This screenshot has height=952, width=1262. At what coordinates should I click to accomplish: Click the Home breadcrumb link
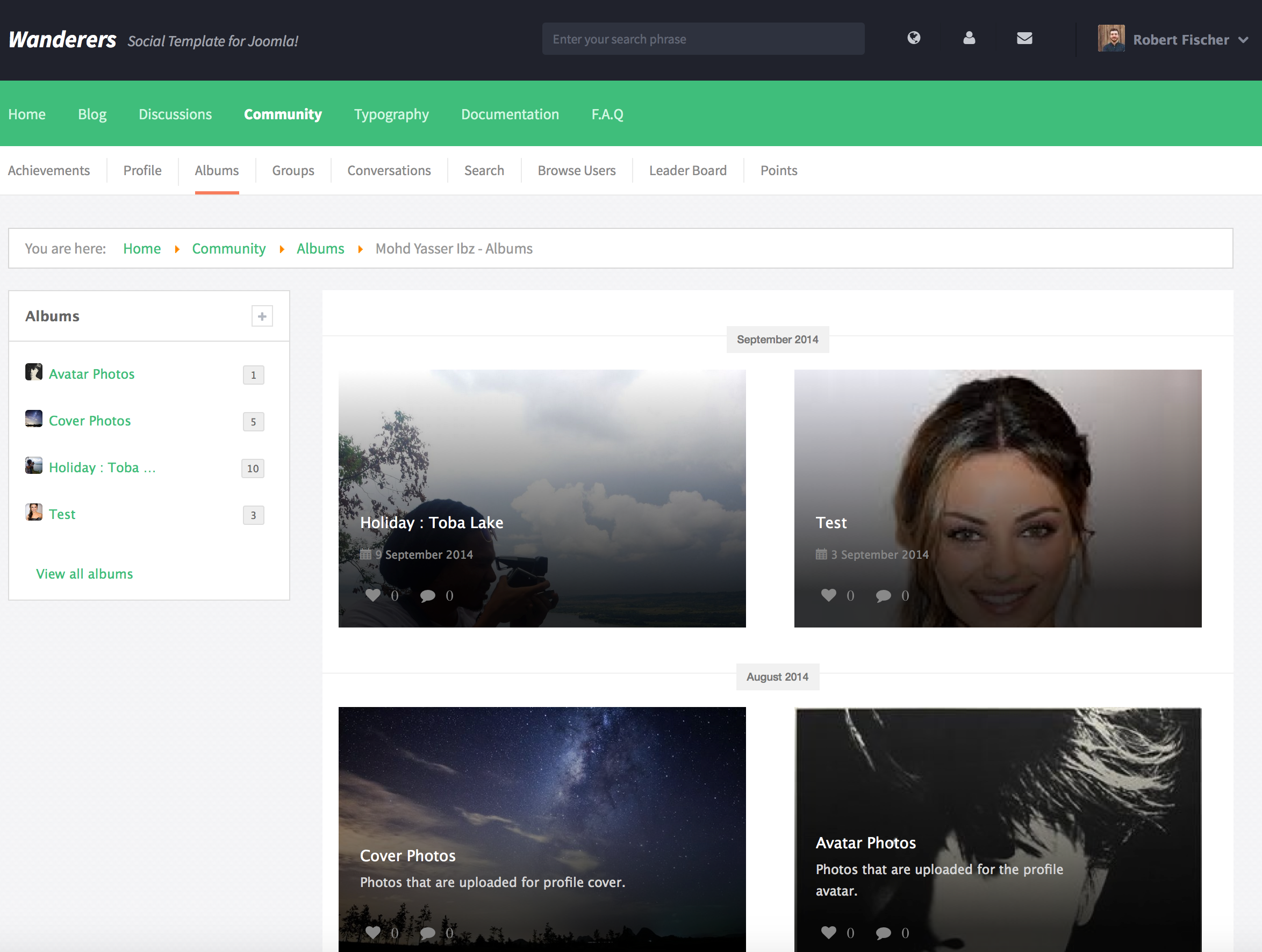tap(142, 249)
